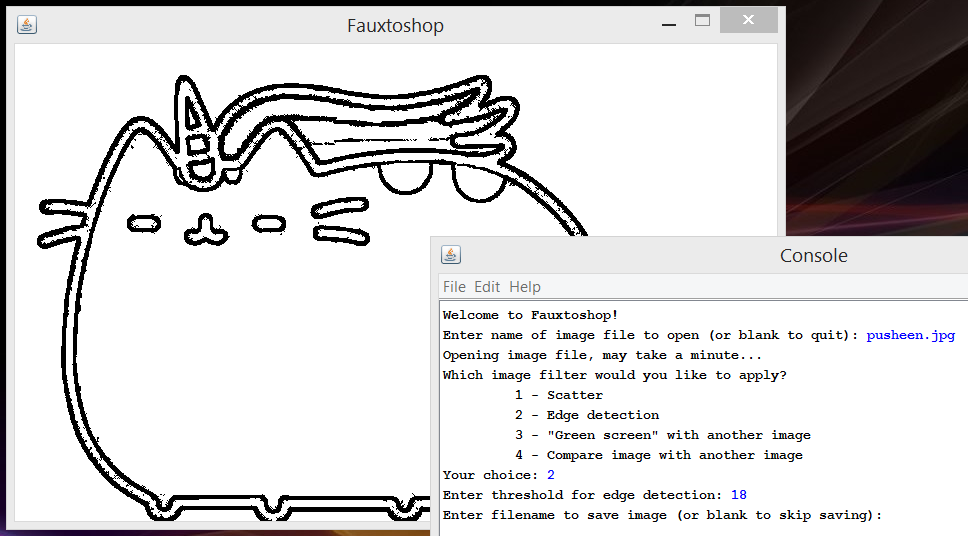Click the Console window title text
This screenshot has height=536, width=968.
coord(814,256)
